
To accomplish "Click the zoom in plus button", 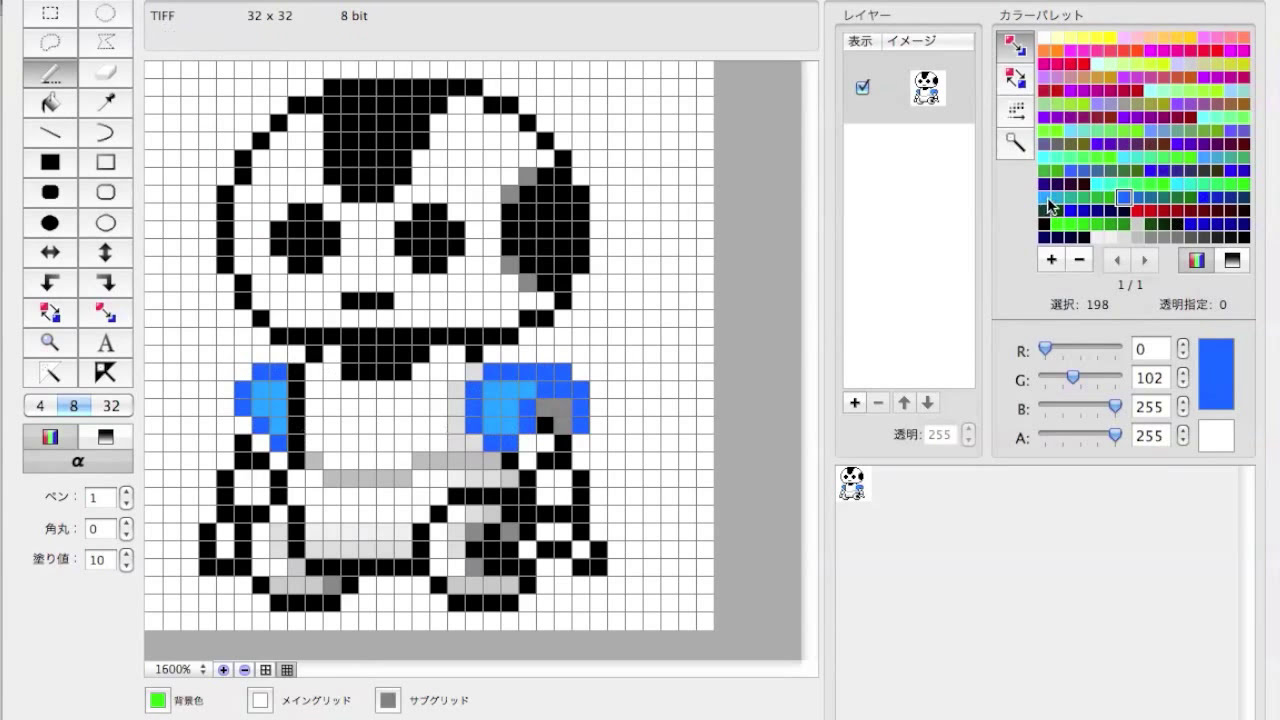I will (223, 670).
